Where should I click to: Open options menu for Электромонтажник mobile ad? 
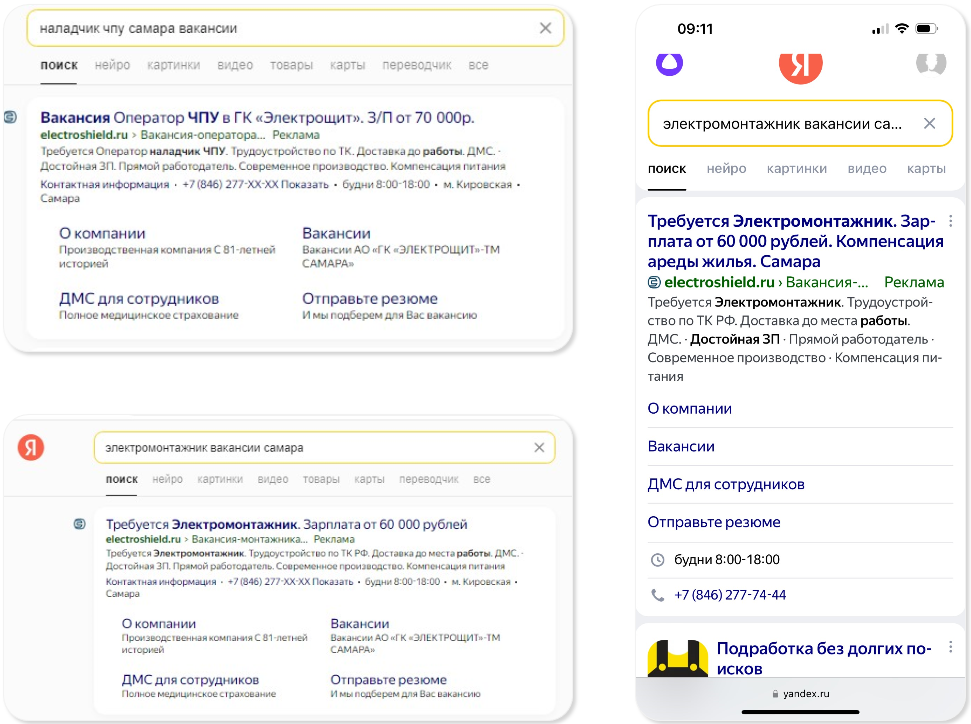point(951,220)
